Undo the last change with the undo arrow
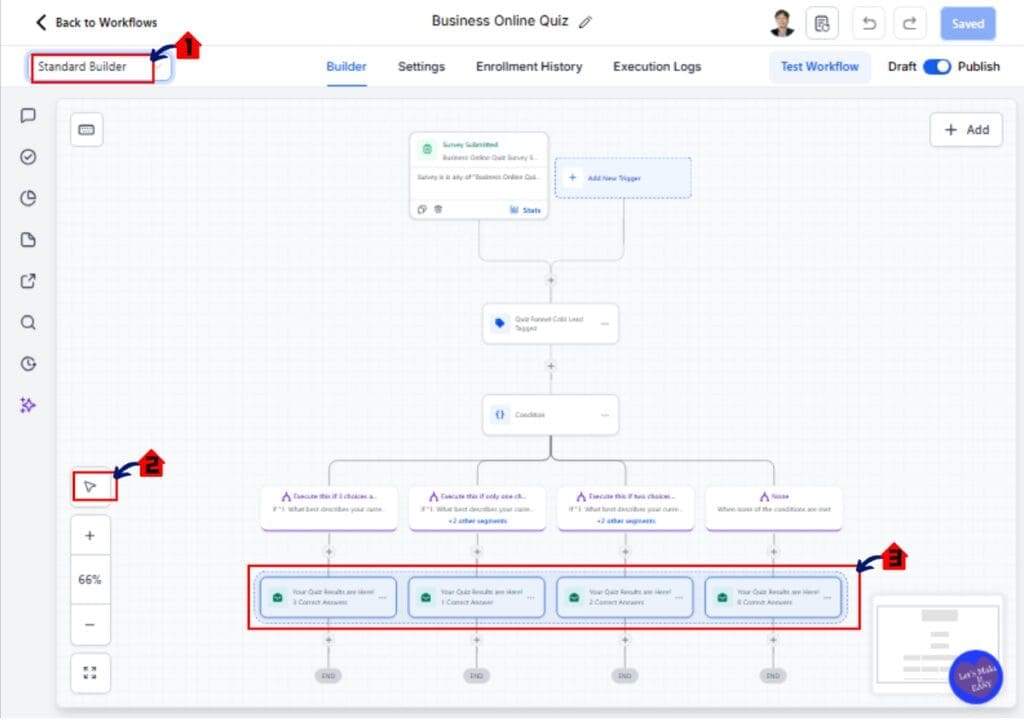Viewport: 1024px width, 725px height. 869,22
